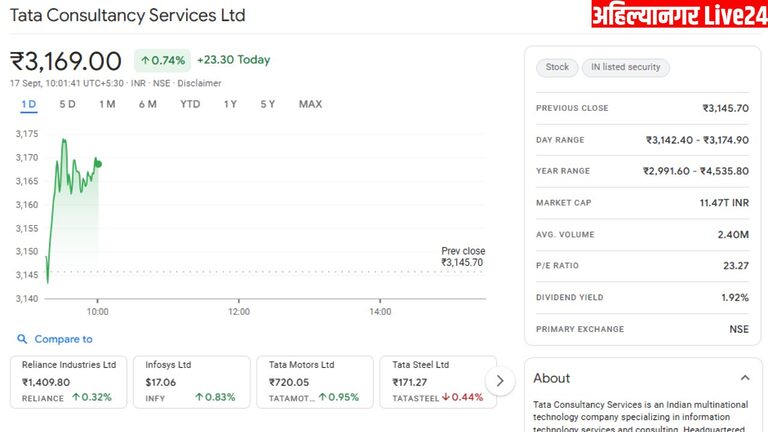
Task: Open the Disclaimer link
Action: pyautogui.click(x=200, y=83)
